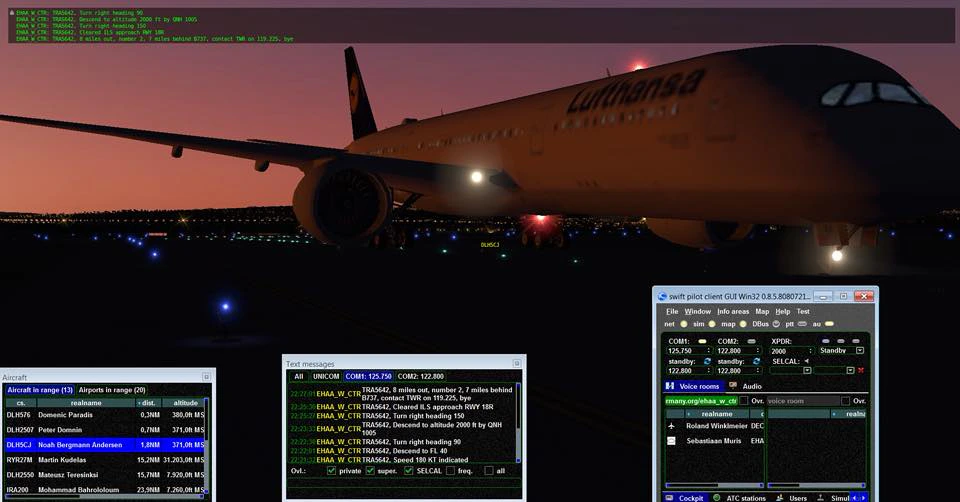Switch to Airports in range tab
960x502 pixels.
[x=112, y=390]
